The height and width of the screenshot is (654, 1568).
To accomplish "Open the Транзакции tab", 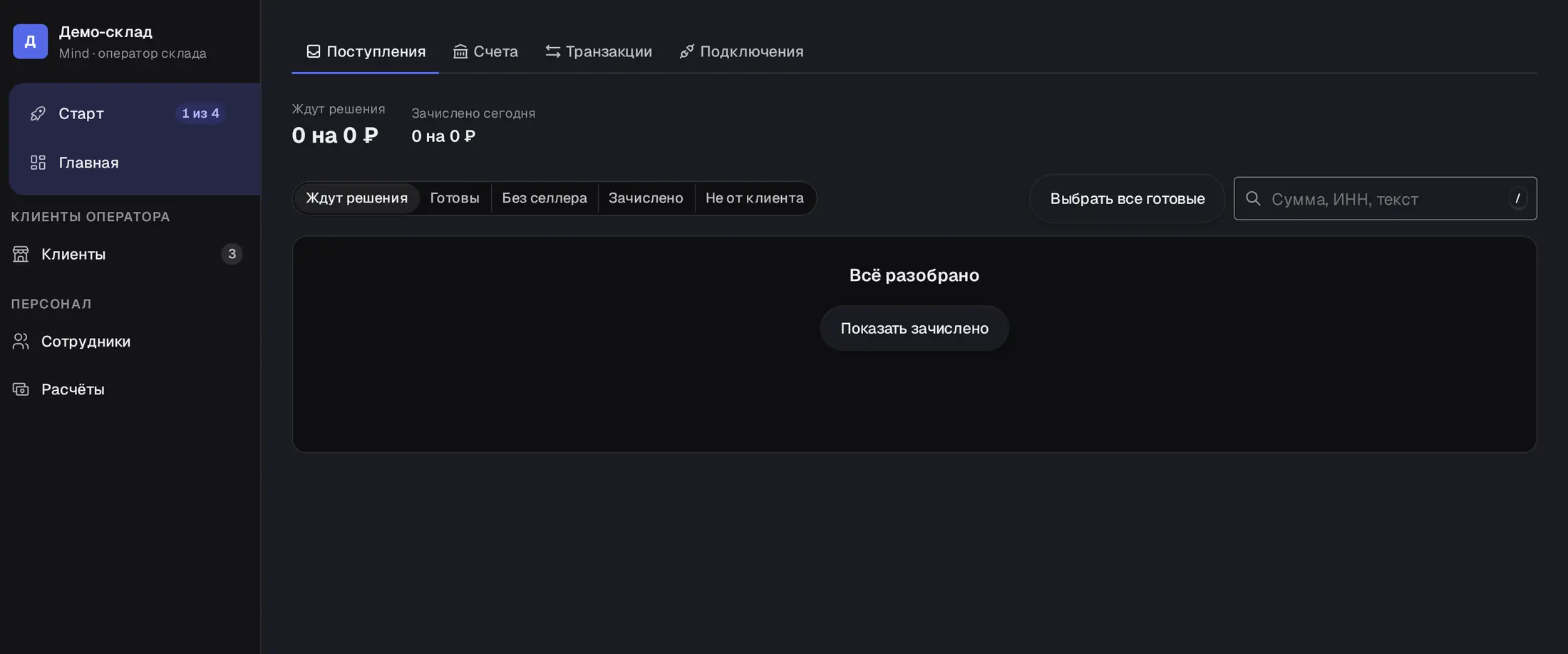I will [x=599, y=51].
